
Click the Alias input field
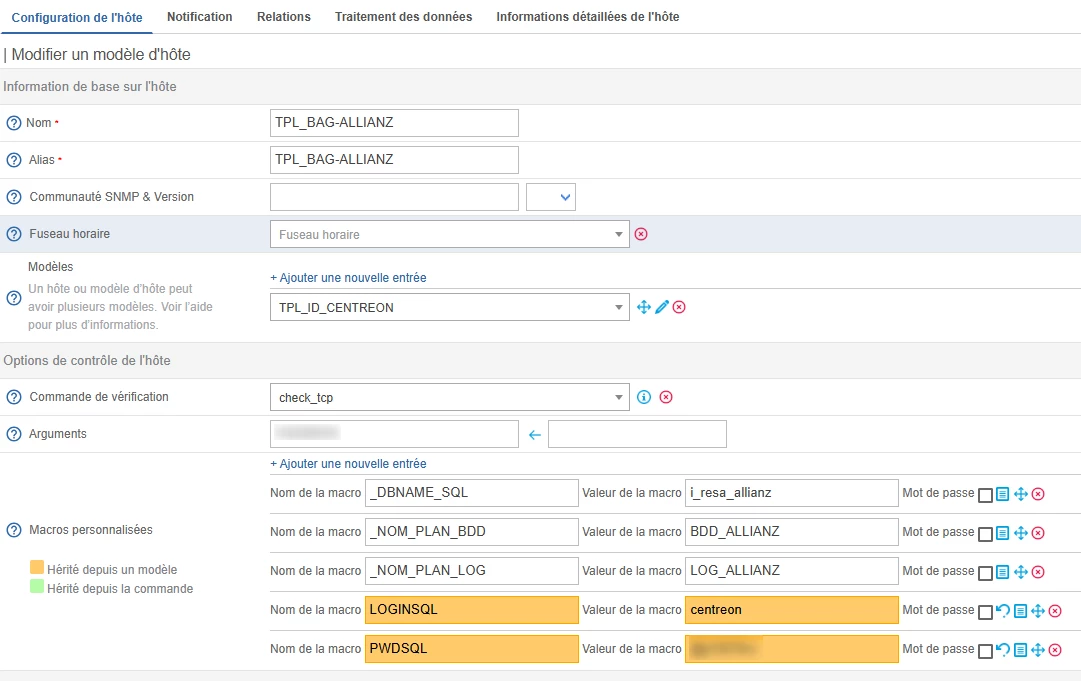coord(394,160)
